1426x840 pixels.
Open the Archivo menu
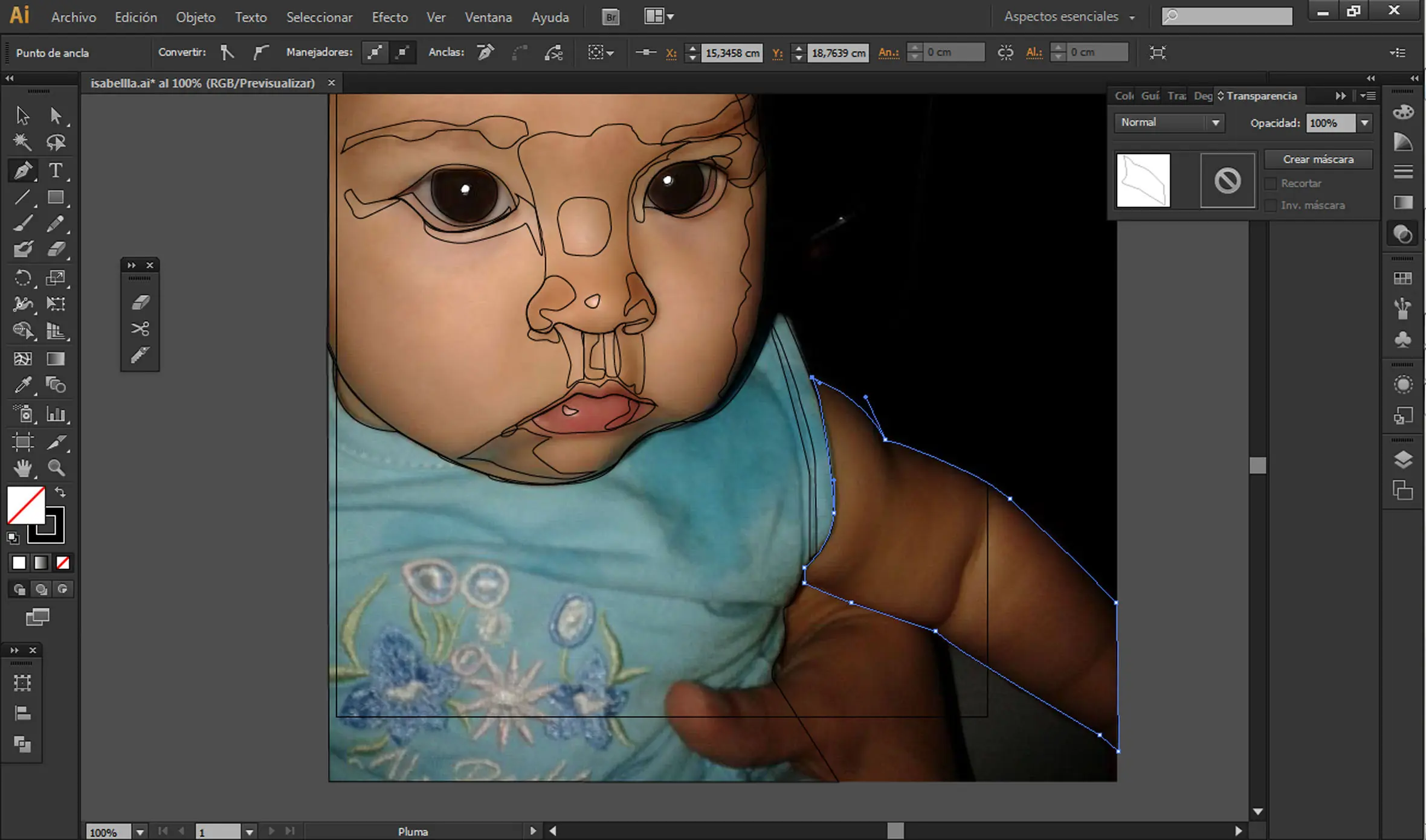[74, 17]
